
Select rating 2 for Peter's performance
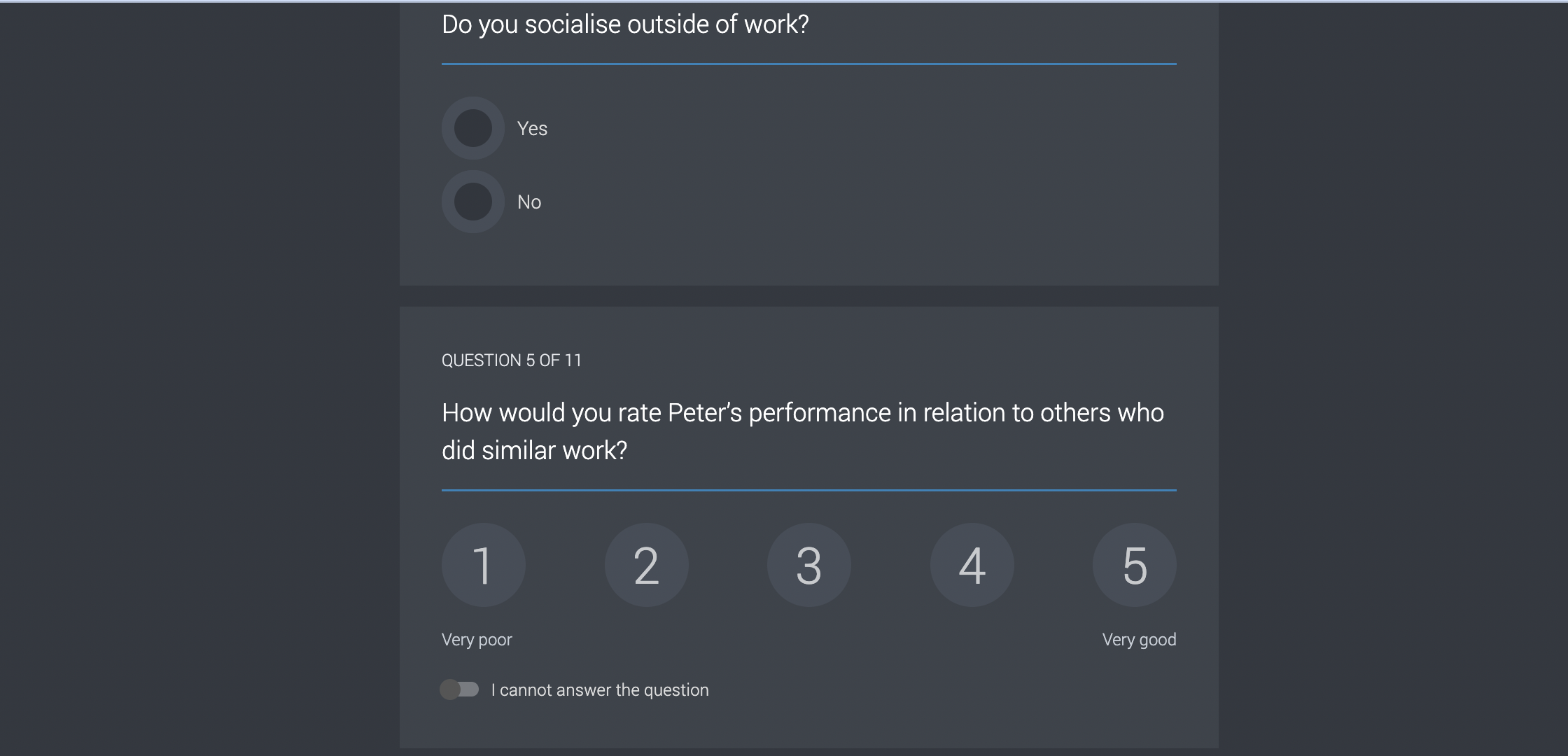tap(646, 565)
